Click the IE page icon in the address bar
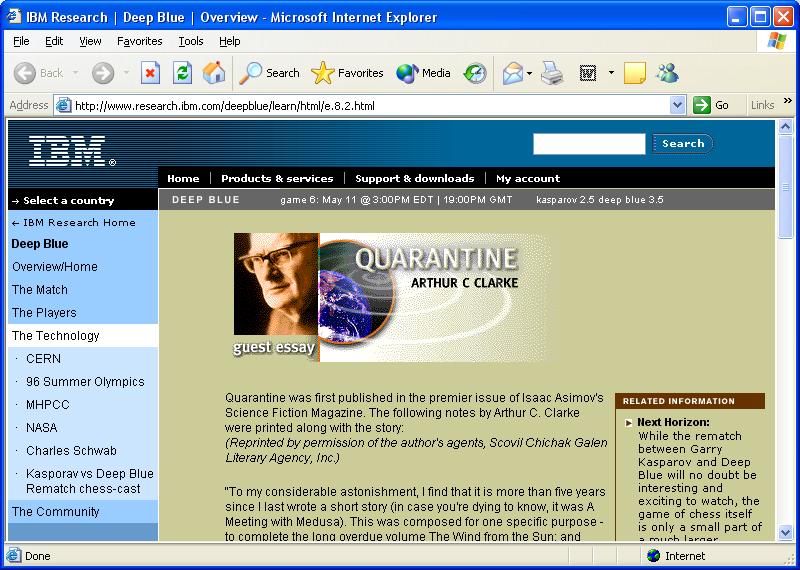Image resolution: width=800 pixels, height=570 pixels. (63, 105)
